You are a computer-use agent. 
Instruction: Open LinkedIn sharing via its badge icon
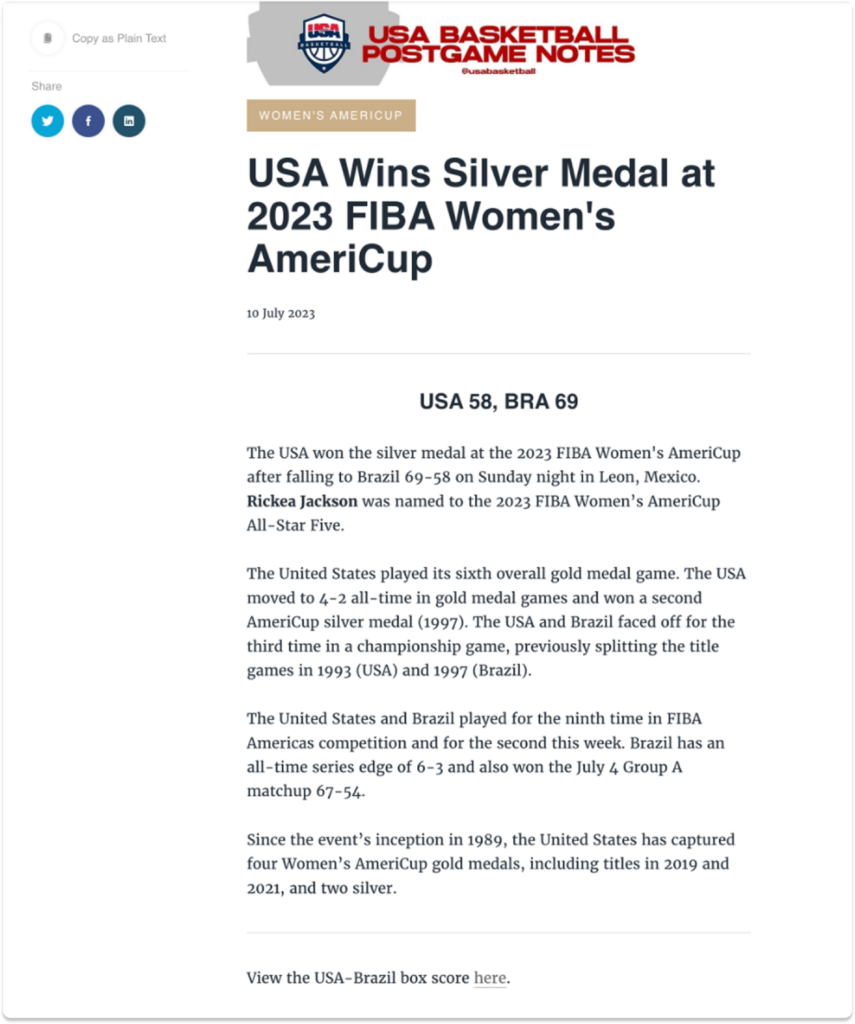pos(128,120)
